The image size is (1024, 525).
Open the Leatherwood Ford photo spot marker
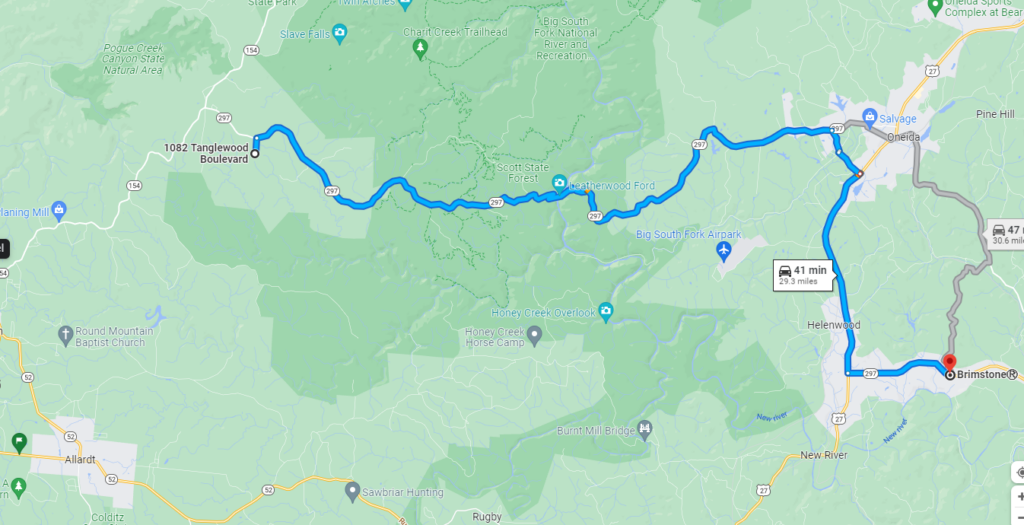(x=559, y=182)
